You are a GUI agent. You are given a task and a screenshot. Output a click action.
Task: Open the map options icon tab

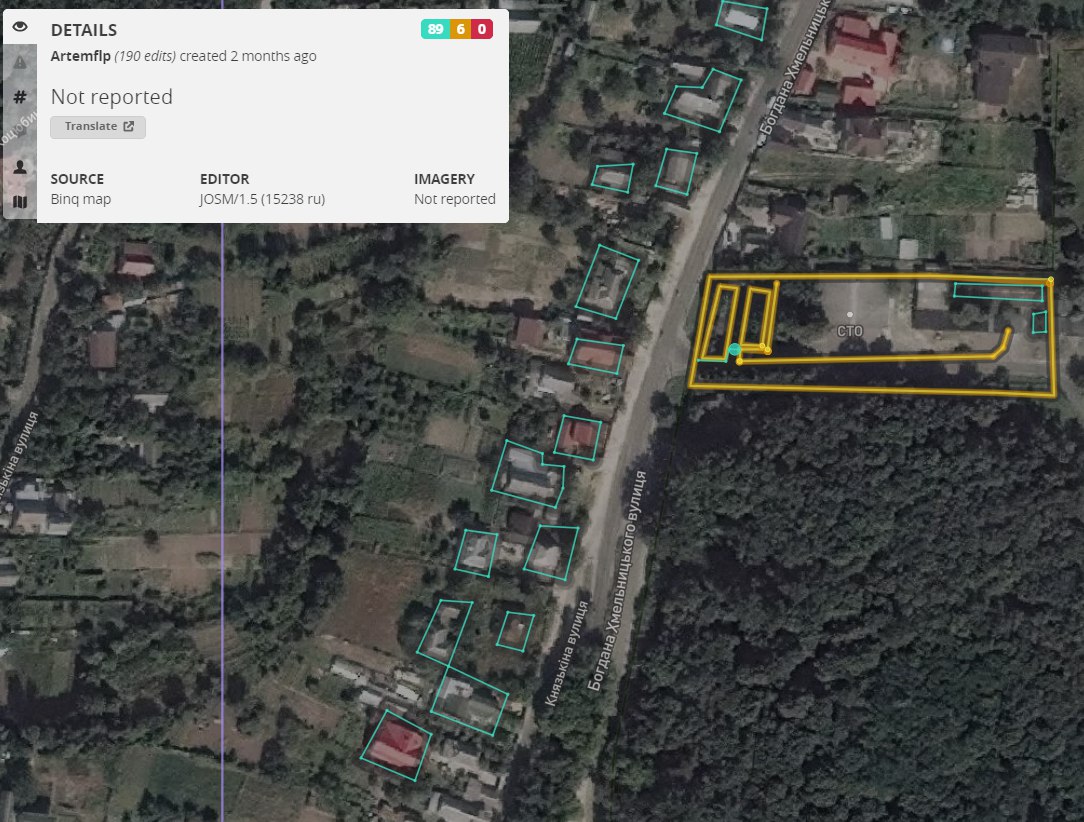pyautogui.click(x=20, y=202)
